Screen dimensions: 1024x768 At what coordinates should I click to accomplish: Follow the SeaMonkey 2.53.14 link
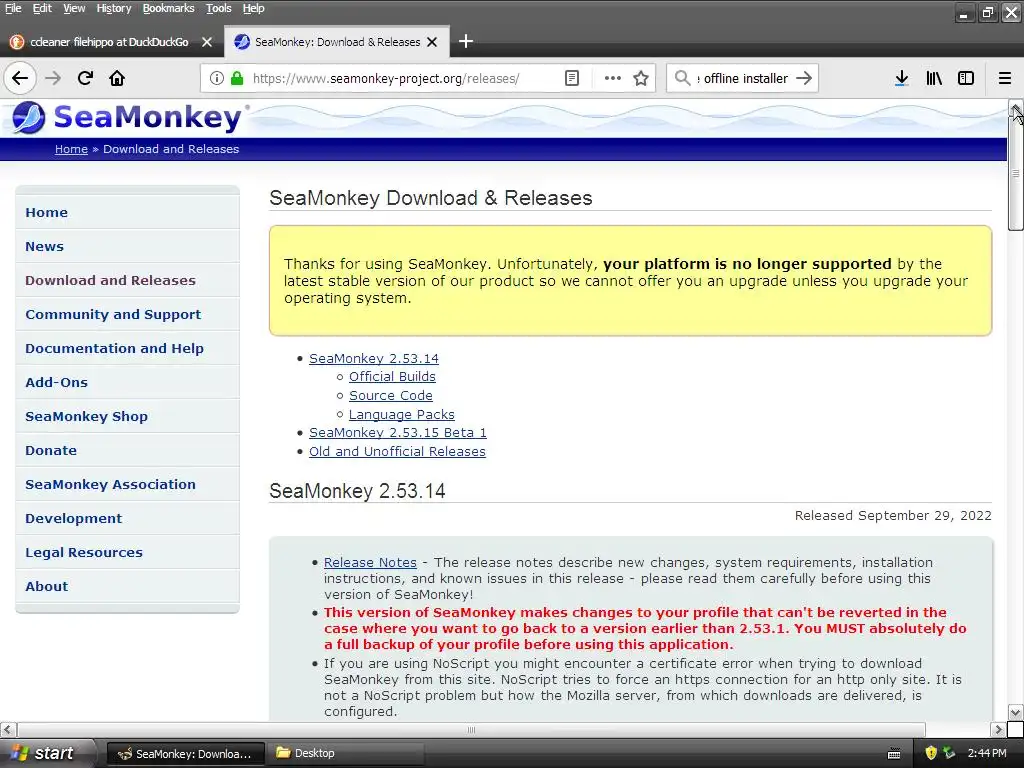point(374,359)
